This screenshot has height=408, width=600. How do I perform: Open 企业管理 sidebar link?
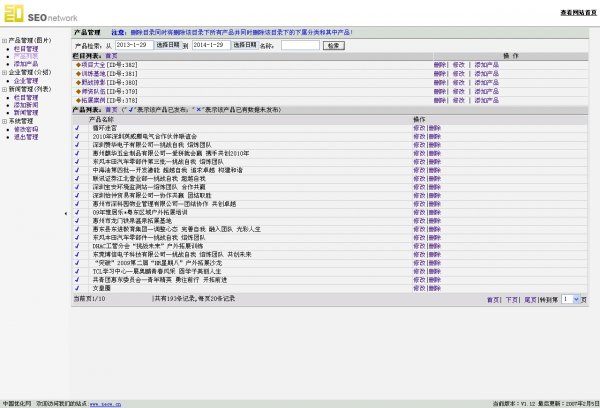pos(26,81)
